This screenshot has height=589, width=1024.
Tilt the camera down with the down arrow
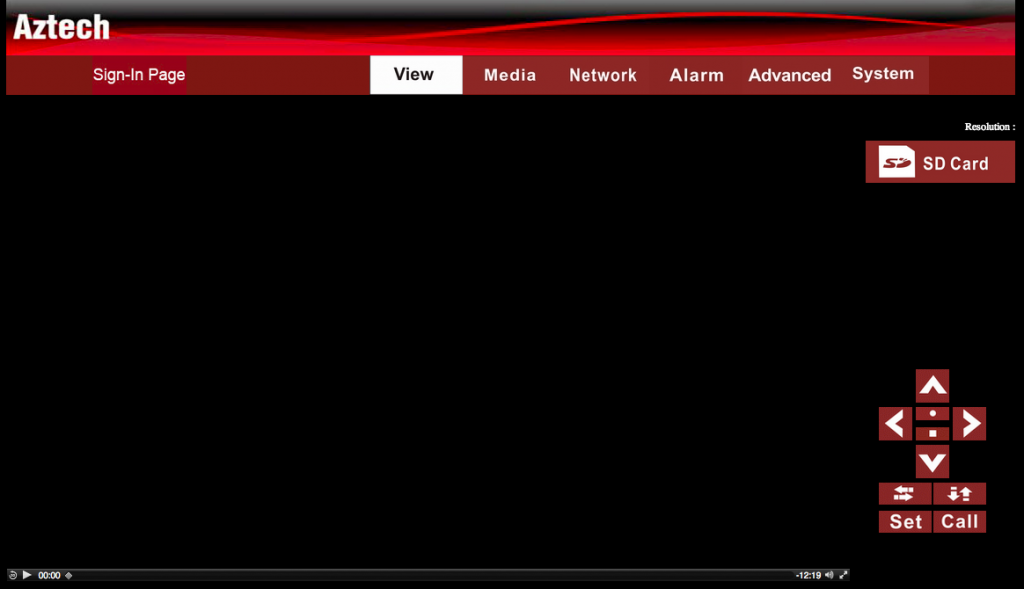pyautogui.click(x=932, y=461)
